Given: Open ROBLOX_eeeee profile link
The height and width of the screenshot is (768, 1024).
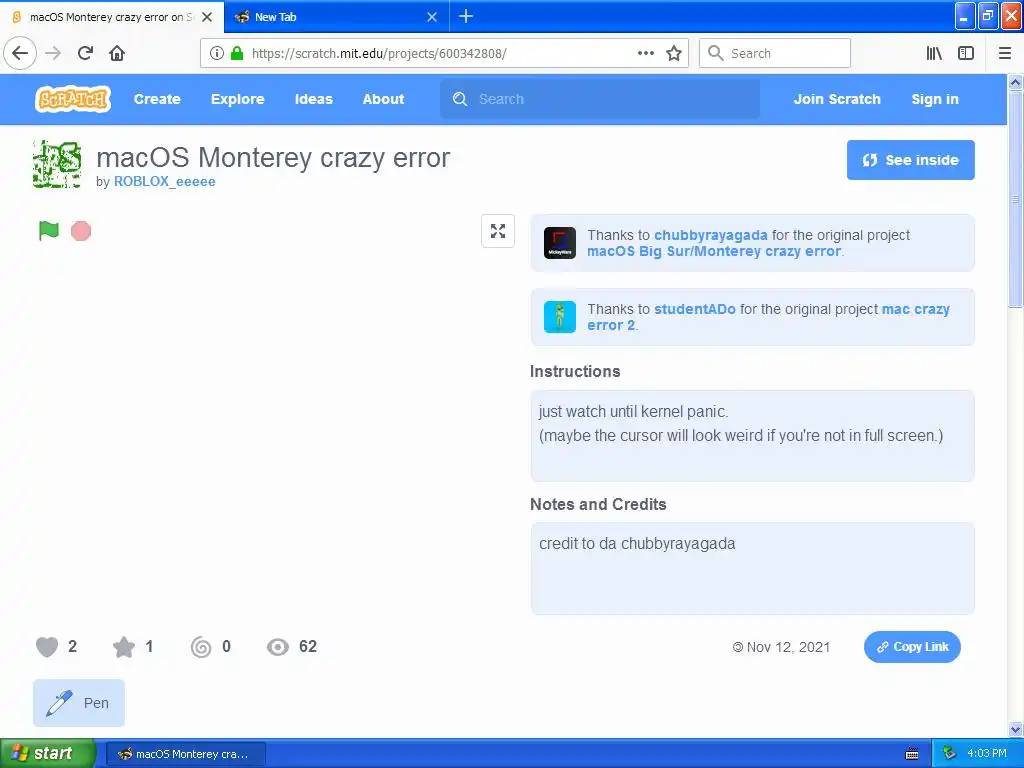Looking at the screenshot, I should tap(165, 182).
